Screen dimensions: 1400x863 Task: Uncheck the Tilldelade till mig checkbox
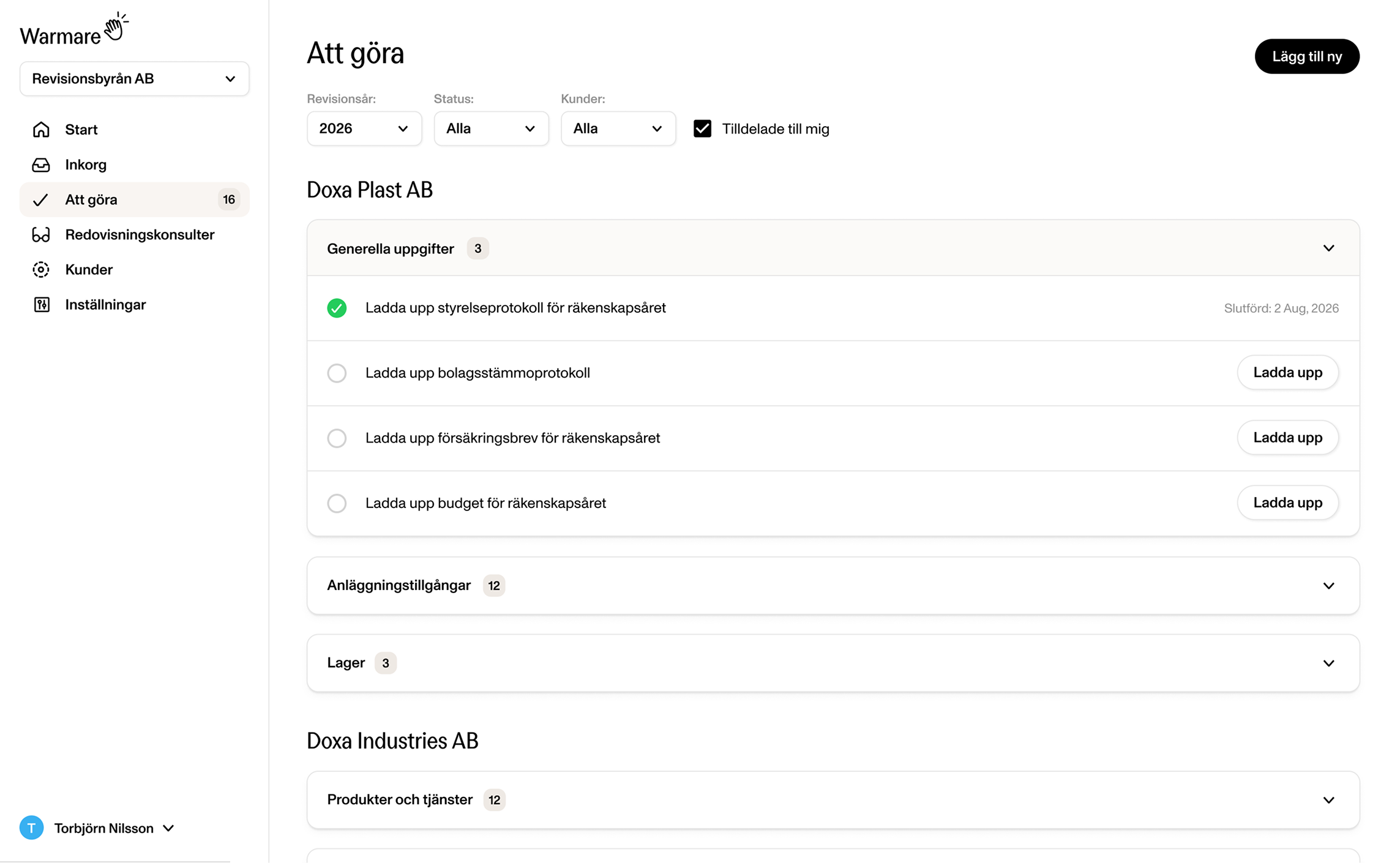tap(702, 129)
